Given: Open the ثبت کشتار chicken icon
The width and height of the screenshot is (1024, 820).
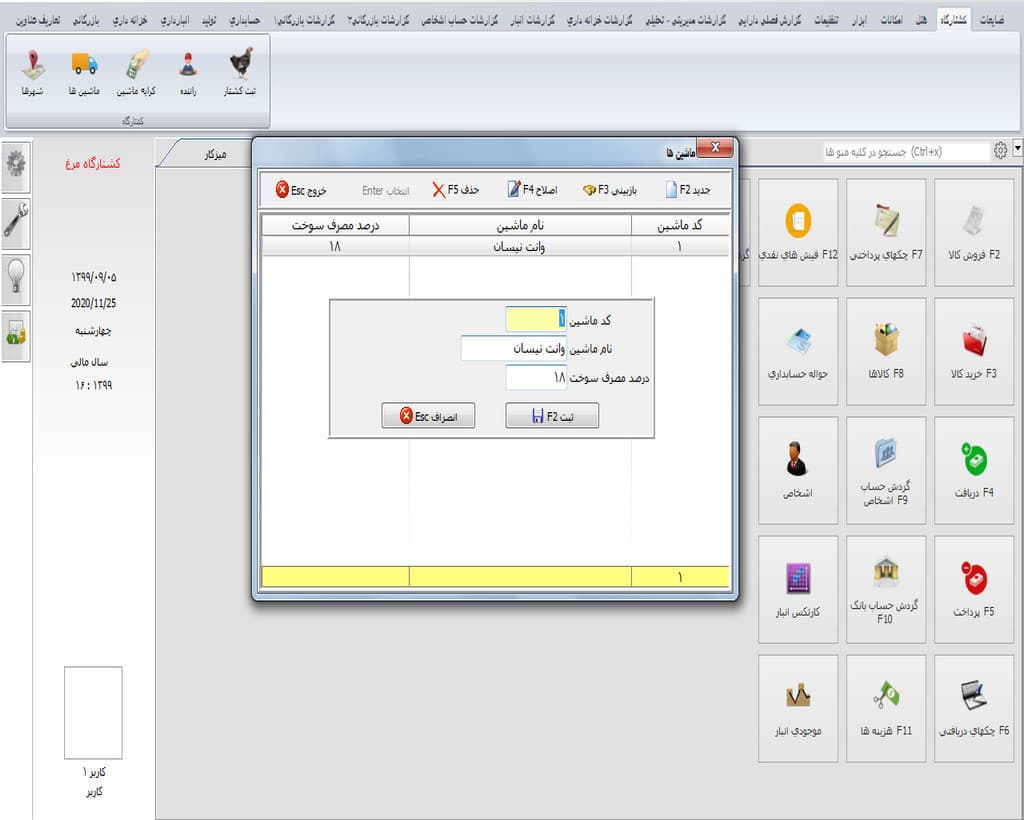Looking at the screenshot, I should (x=240, y=72).
